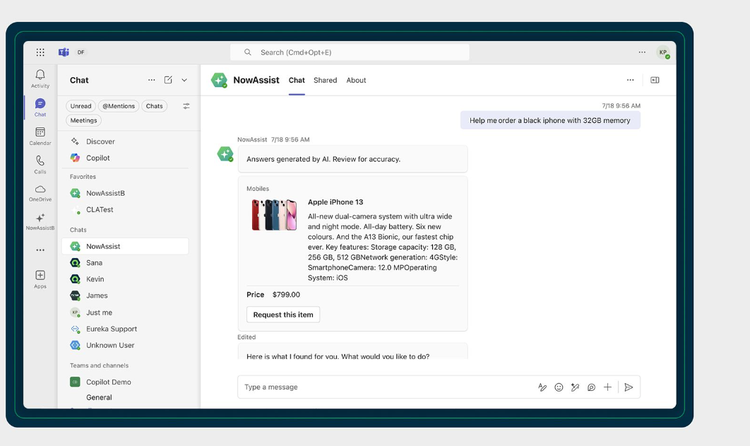Open more options ellipsis in chat header
The image size is (750, 446).
coord(630,80)
